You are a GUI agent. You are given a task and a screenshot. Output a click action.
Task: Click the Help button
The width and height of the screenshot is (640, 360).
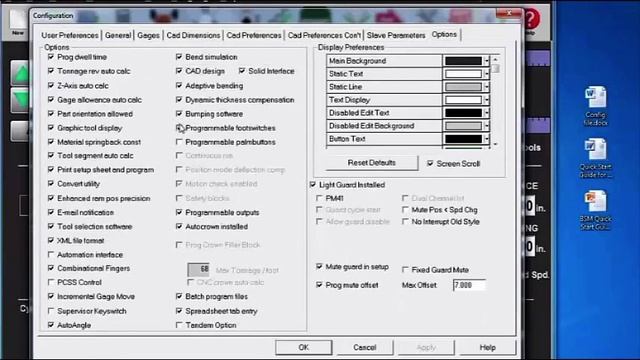487,347
